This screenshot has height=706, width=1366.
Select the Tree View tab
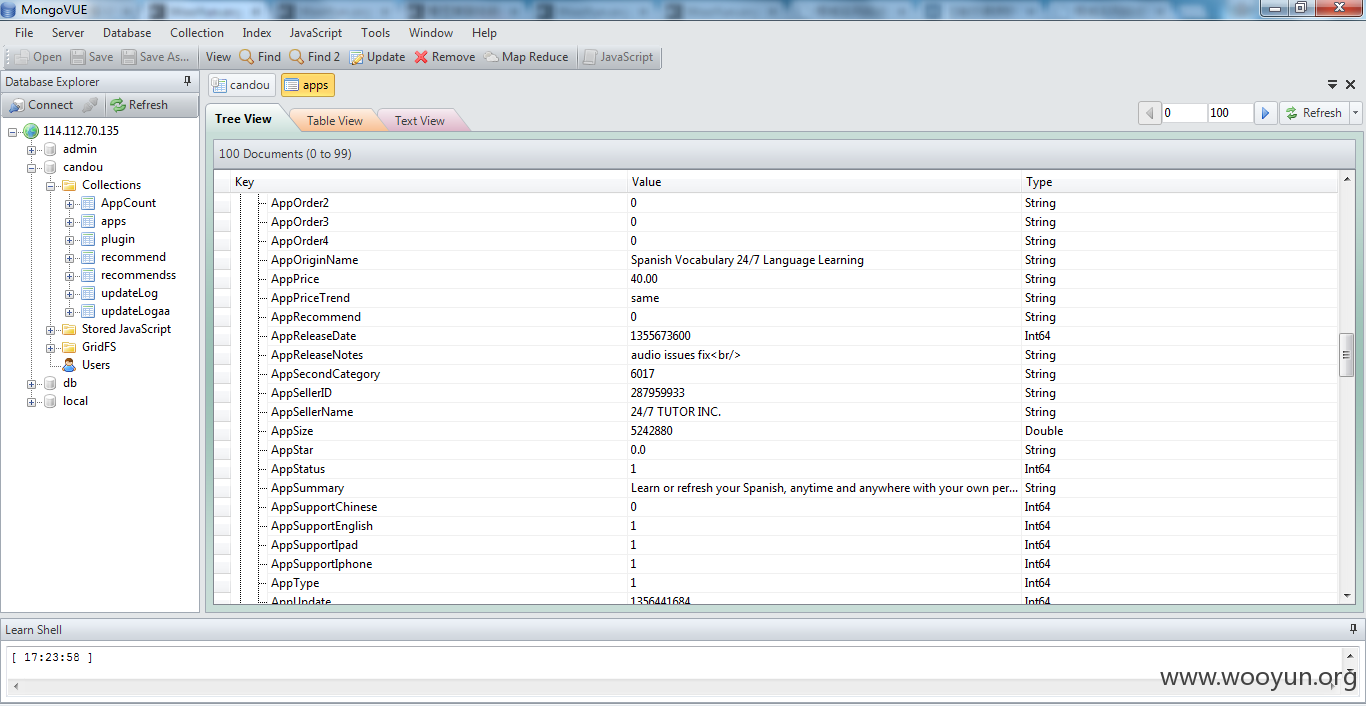coord(243,119)
